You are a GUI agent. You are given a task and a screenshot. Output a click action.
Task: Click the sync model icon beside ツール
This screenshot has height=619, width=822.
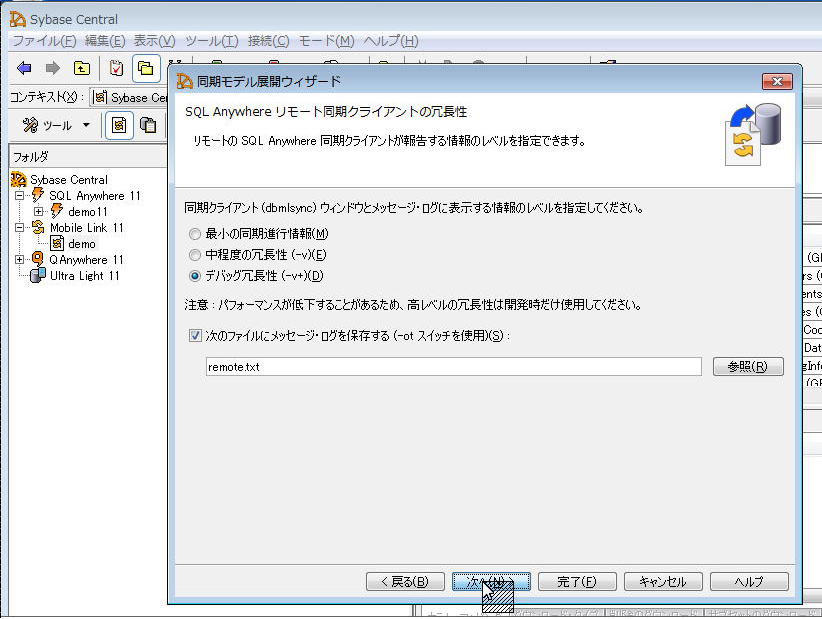(119, 125)
